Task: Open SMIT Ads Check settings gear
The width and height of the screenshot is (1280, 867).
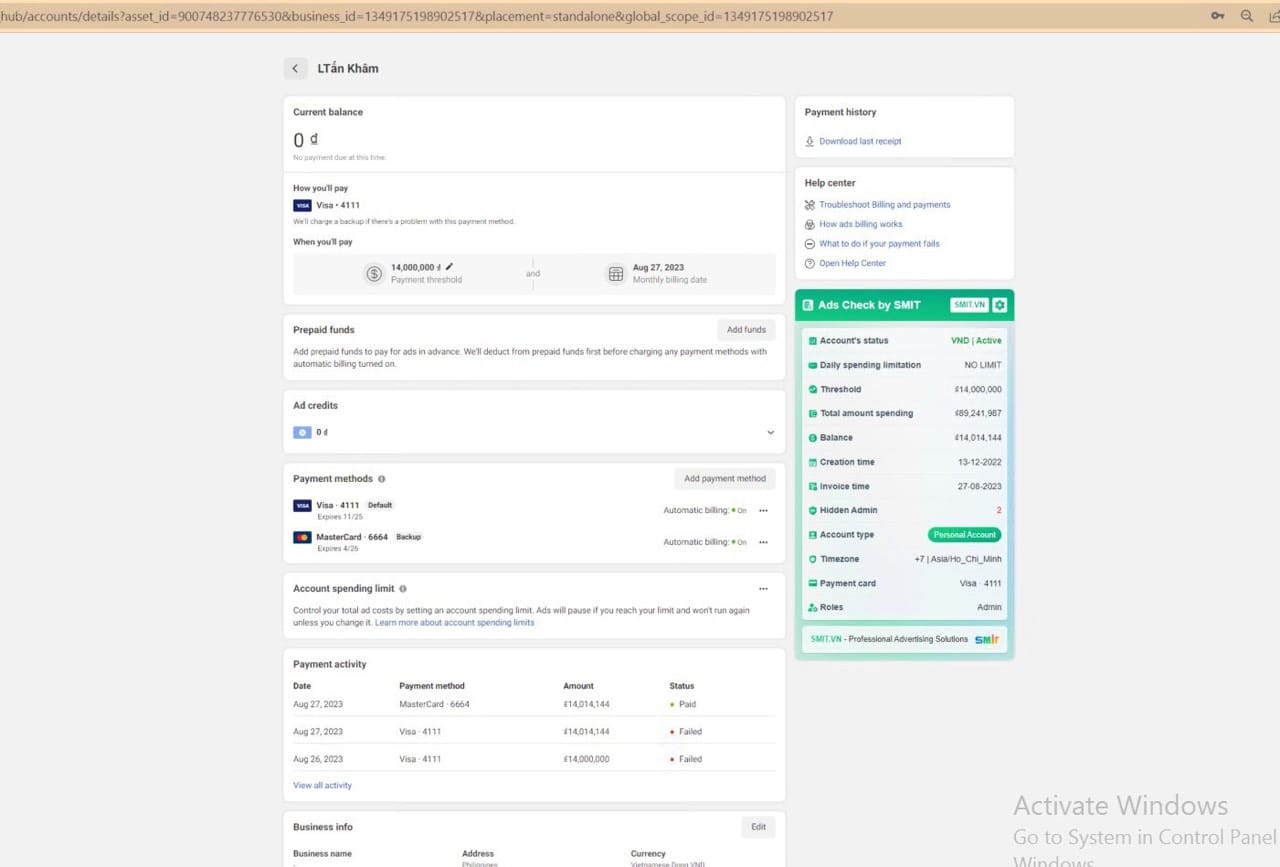Action: [x=999, y=305]
